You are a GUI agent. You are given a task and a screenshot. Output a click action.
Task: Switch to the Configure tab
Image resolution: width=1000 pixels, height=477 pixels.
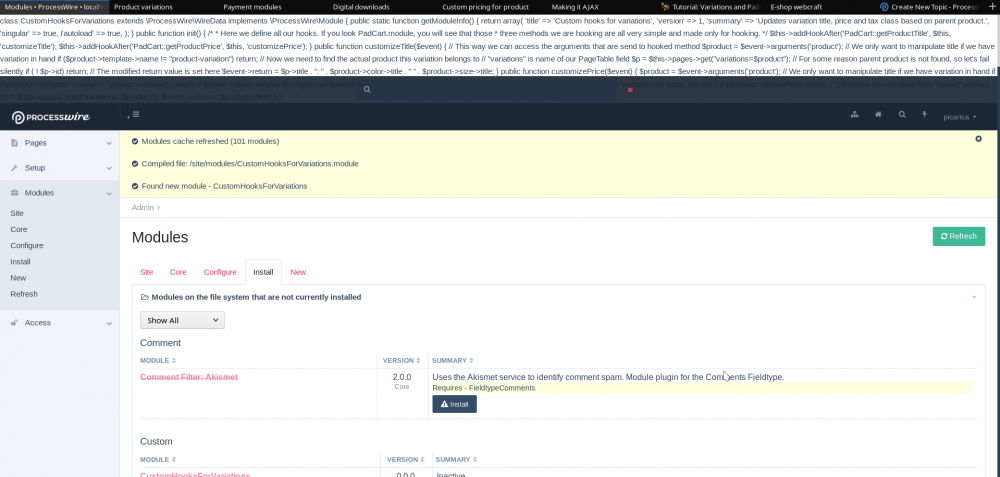pos(220,272)
